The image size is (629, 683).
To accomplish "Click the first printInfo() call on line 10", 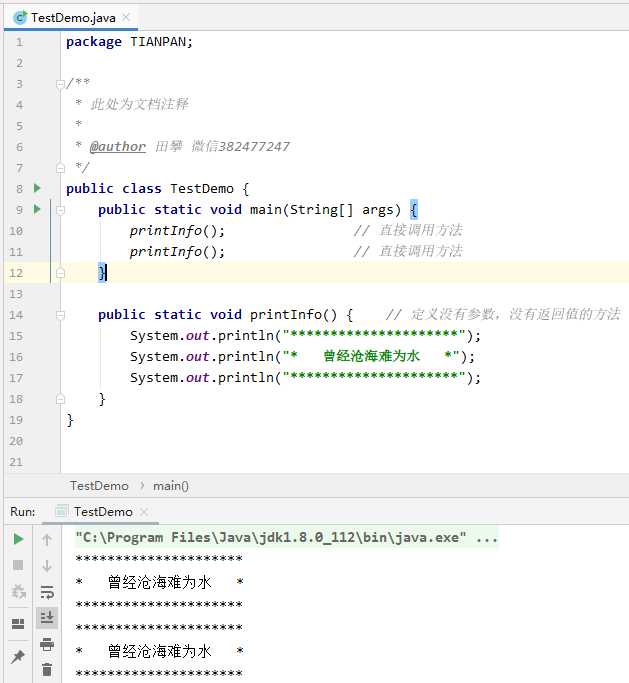I will tap(177, 230).
